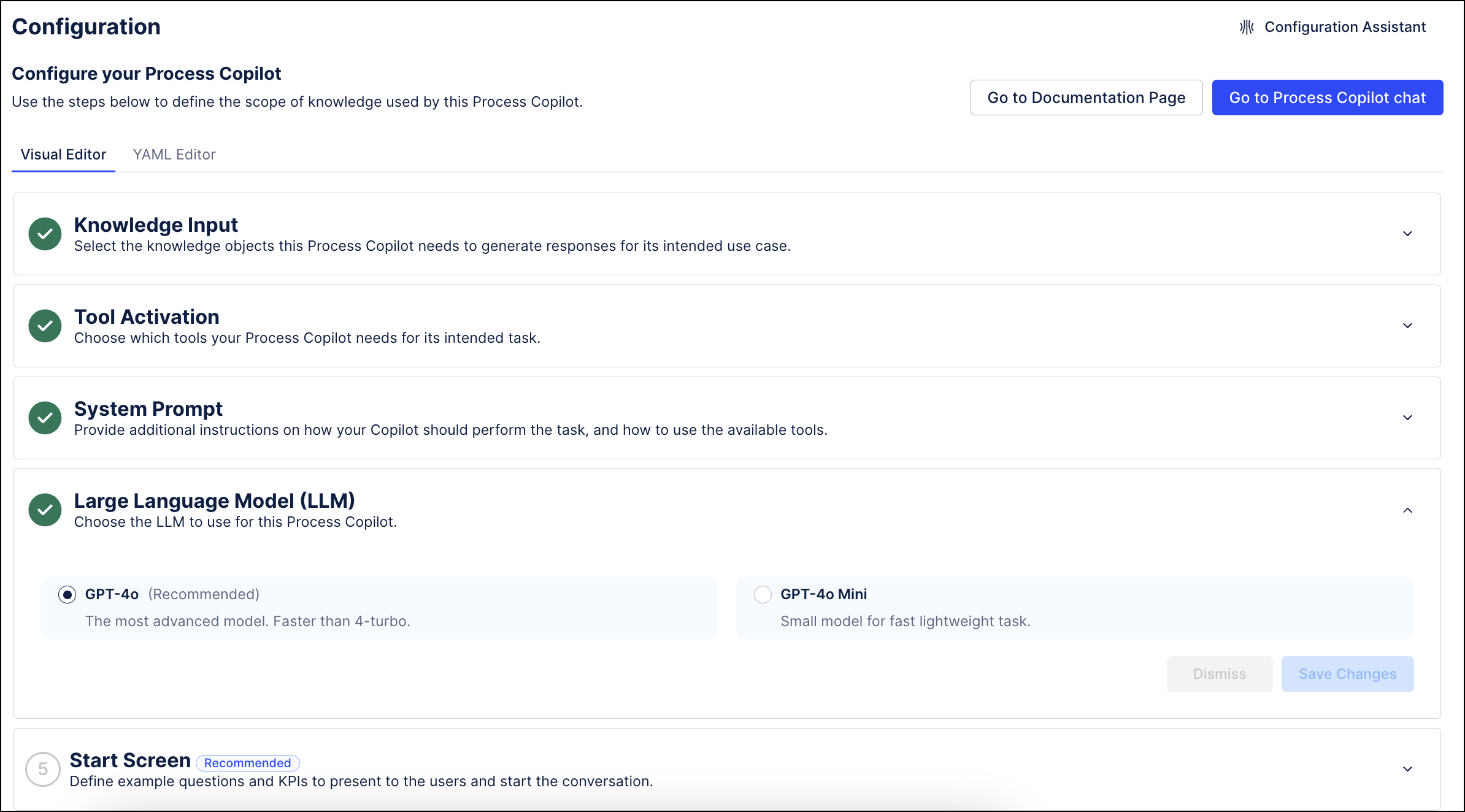This screenshot has width=1465, height=812.
Task: Select the Visual Editor tab
Action: point(63,154)
